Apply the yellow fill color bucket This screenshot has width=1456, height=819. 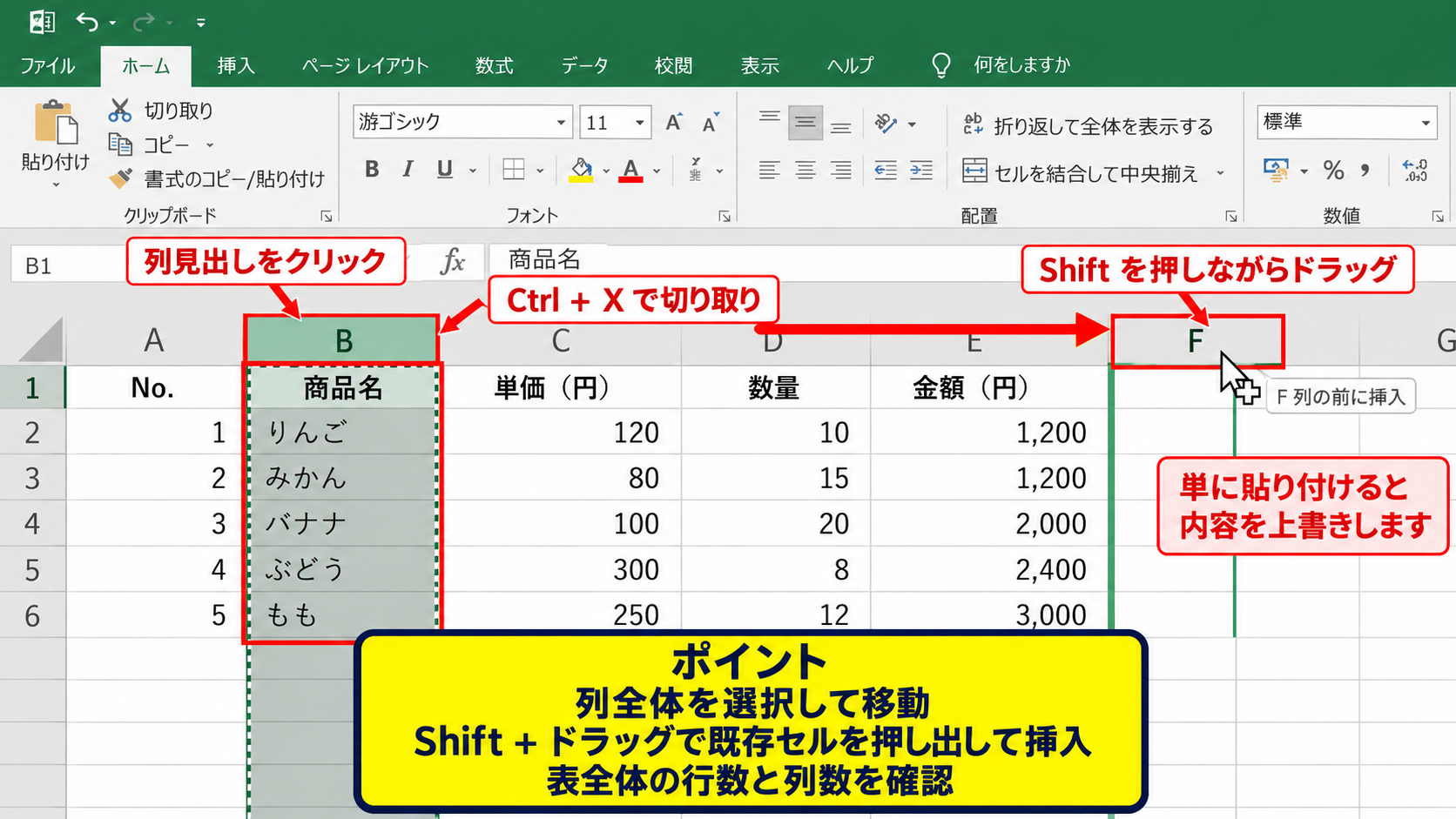coord(581,170)
